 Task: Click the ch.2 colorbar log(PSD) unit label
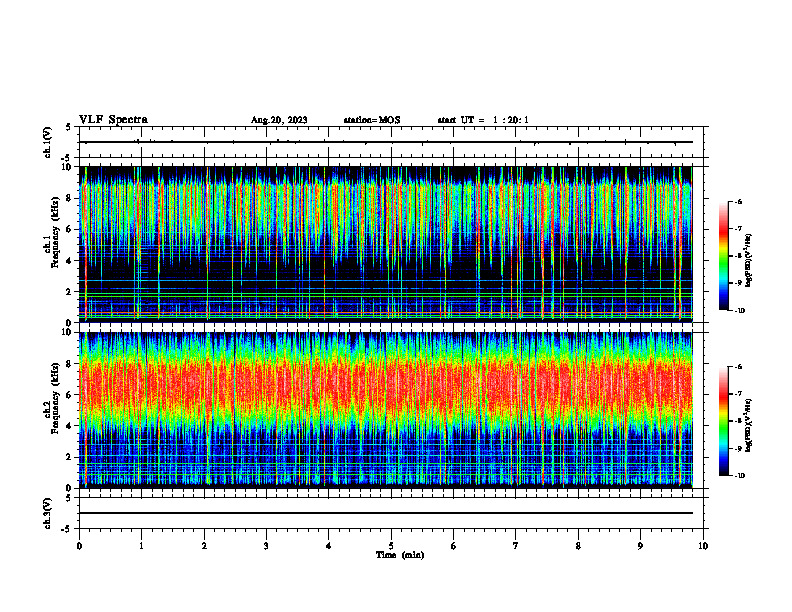(748, 425)
